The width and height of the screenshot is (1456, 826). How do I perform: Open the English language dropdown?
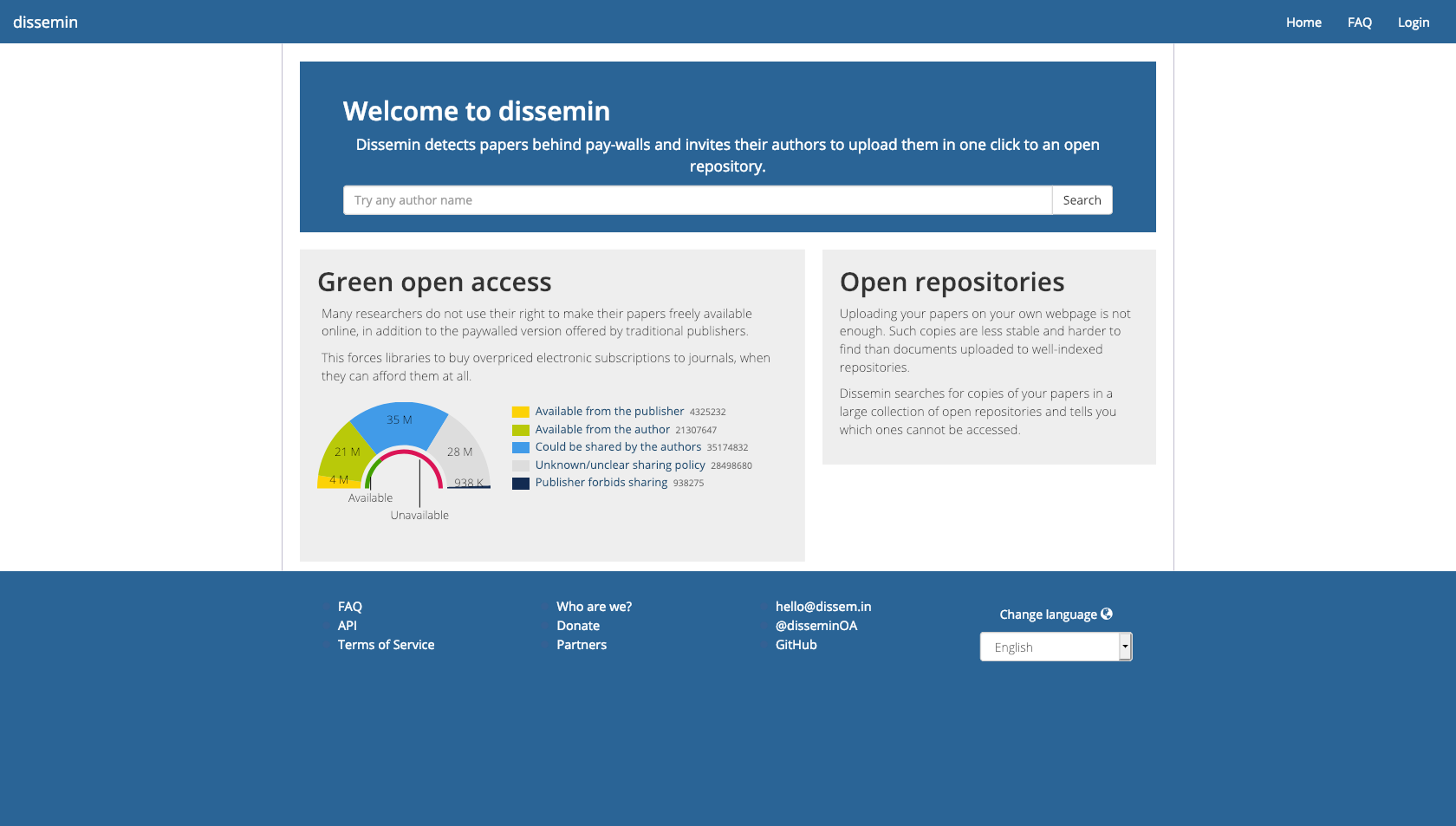pos(1056,647)
